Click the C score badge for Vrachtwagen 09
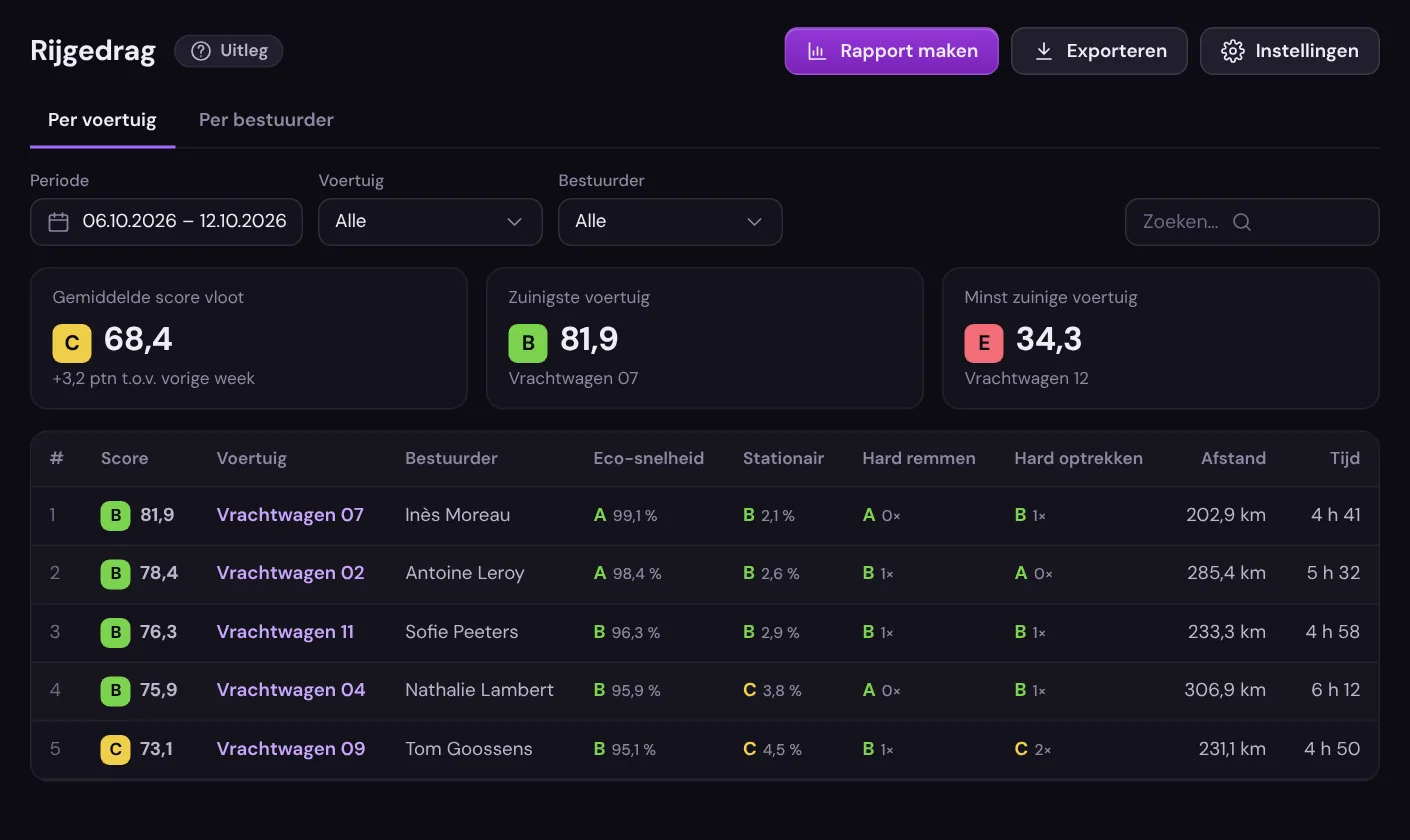 tap(115, 749)
